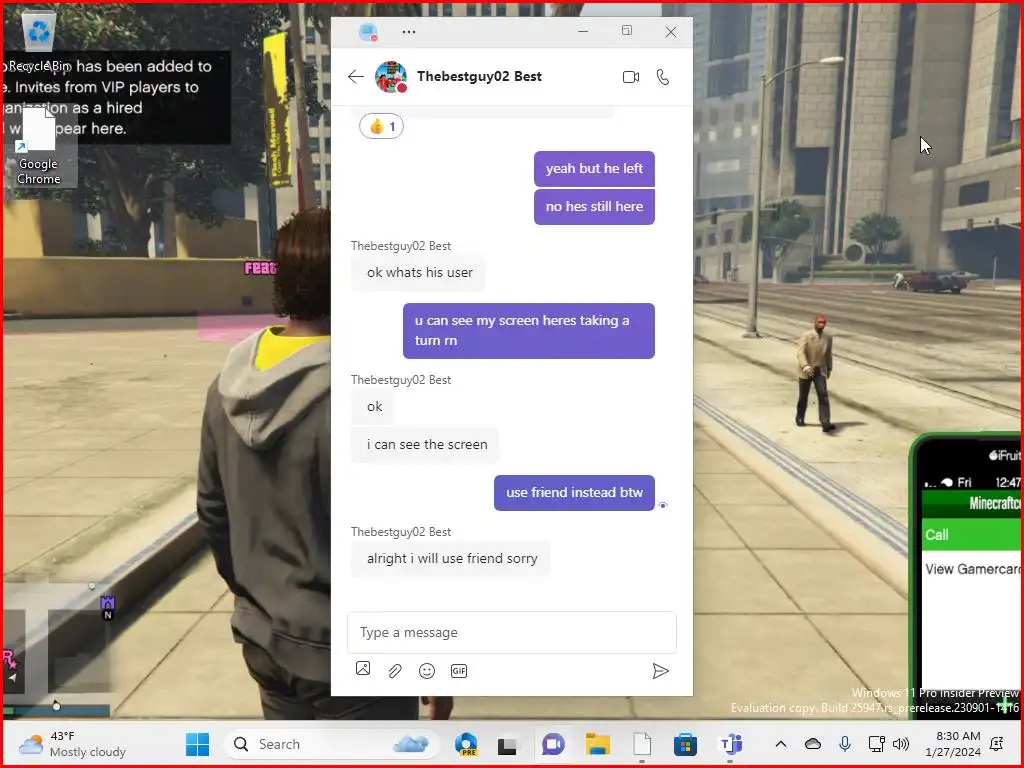Start a video call with Thebestguy02 Best
Image resolution: width=1024 pixels, height=768 pixels.
631,77
